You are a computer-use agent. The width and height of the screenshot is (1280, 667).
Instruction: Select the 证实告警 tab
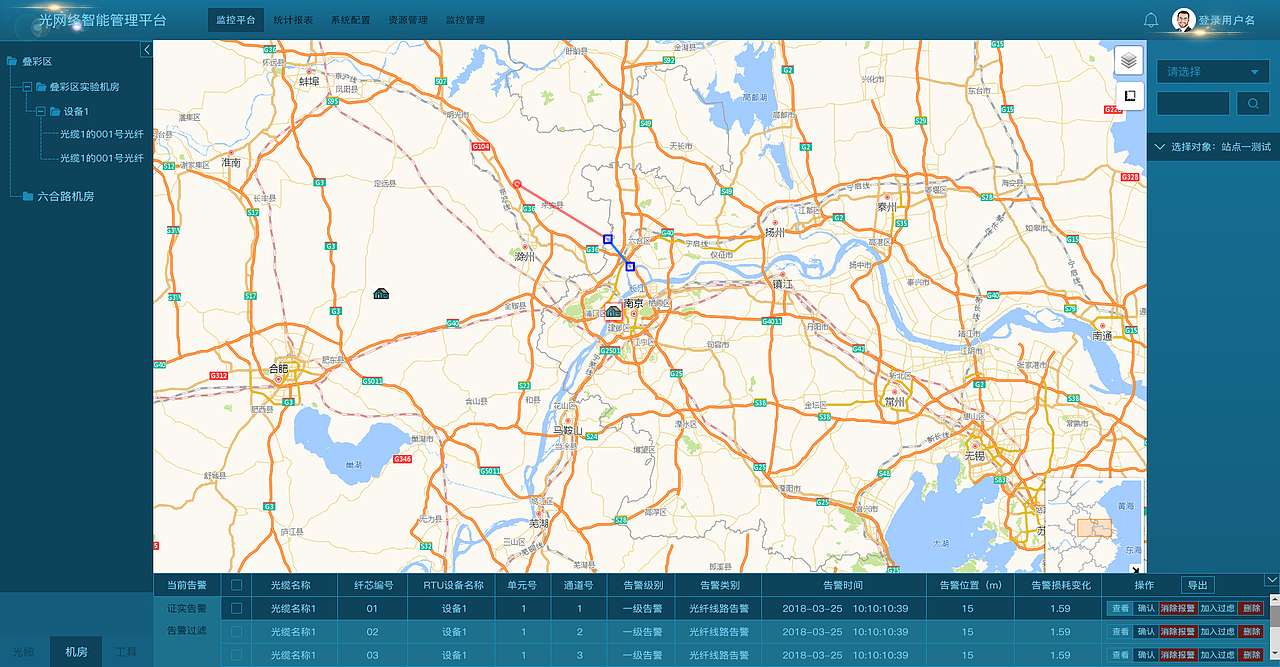187,608
